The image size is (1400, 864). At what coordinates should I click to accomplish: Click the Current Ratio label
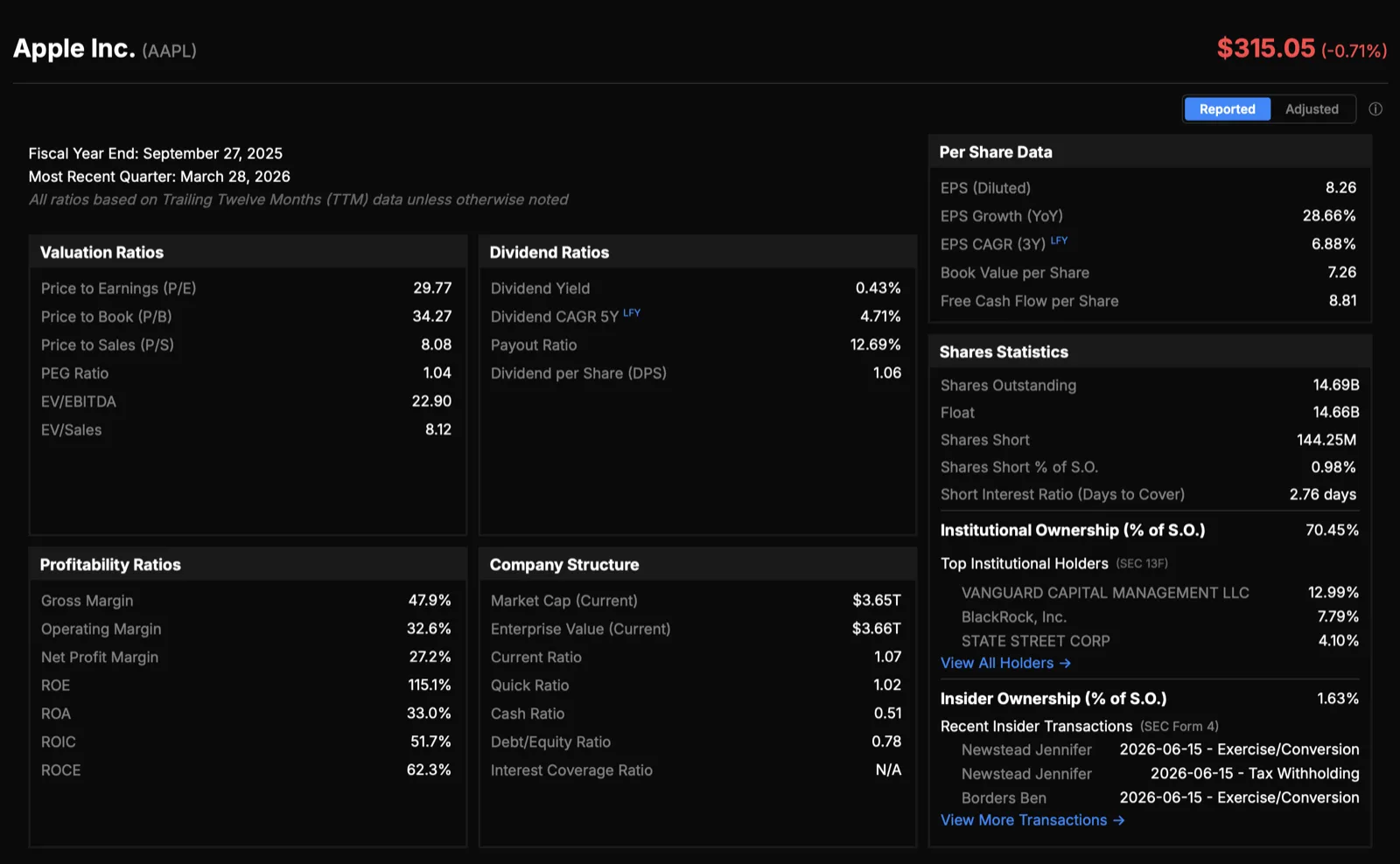[535, 657]
